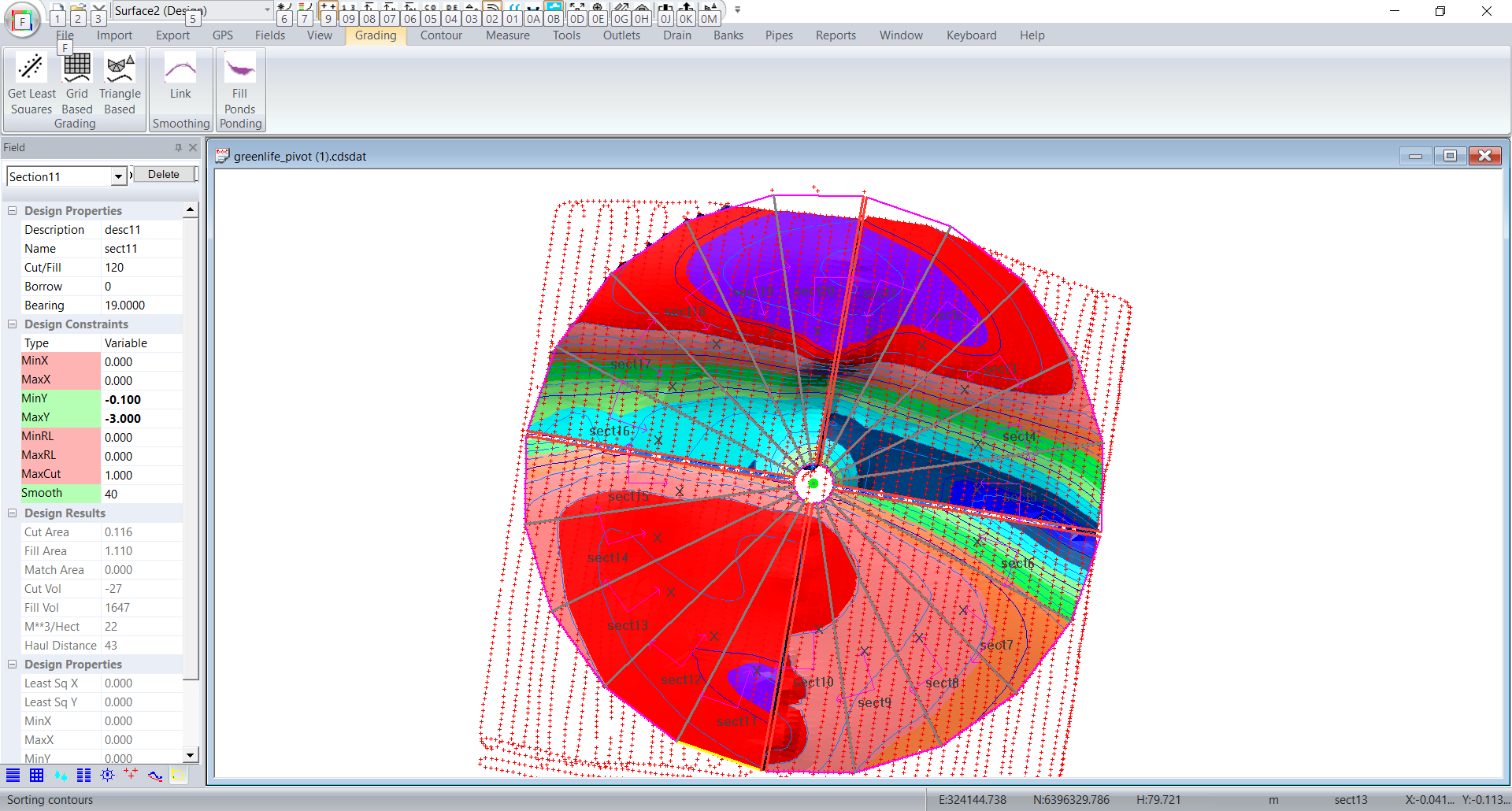Pin the Field panel with pushpin icon
1512x811 pixels.
(x=178, y=148)
